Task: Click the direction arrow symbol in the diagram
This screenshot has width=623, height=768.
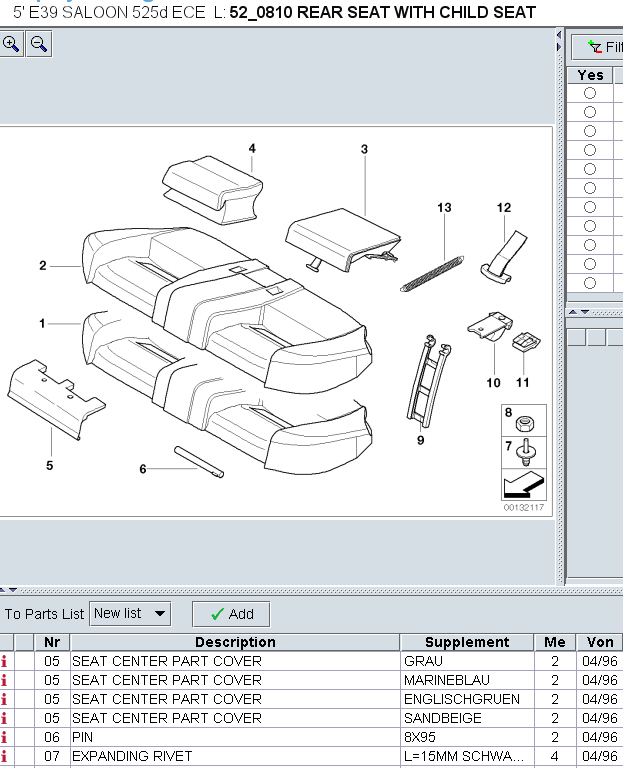Action: coord(524,484)
